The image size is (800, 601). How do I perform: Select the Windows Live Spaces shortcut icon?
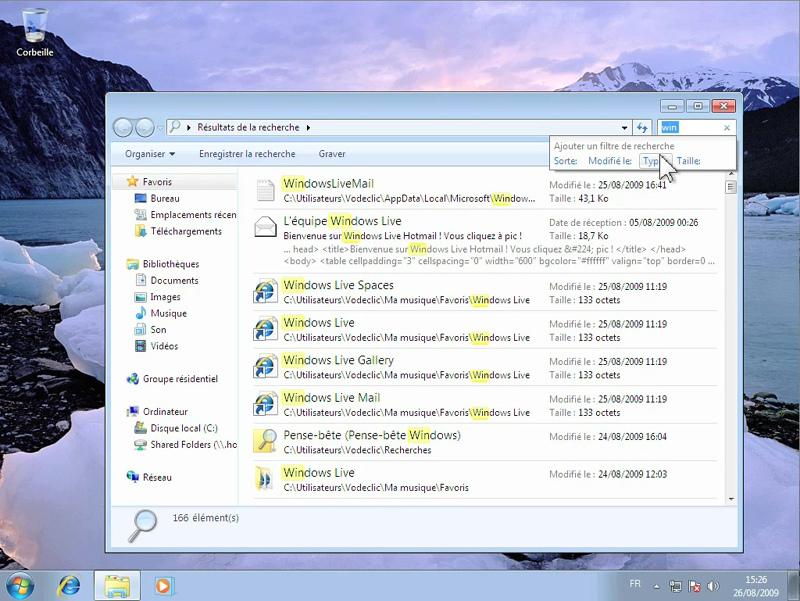(265, 292)
